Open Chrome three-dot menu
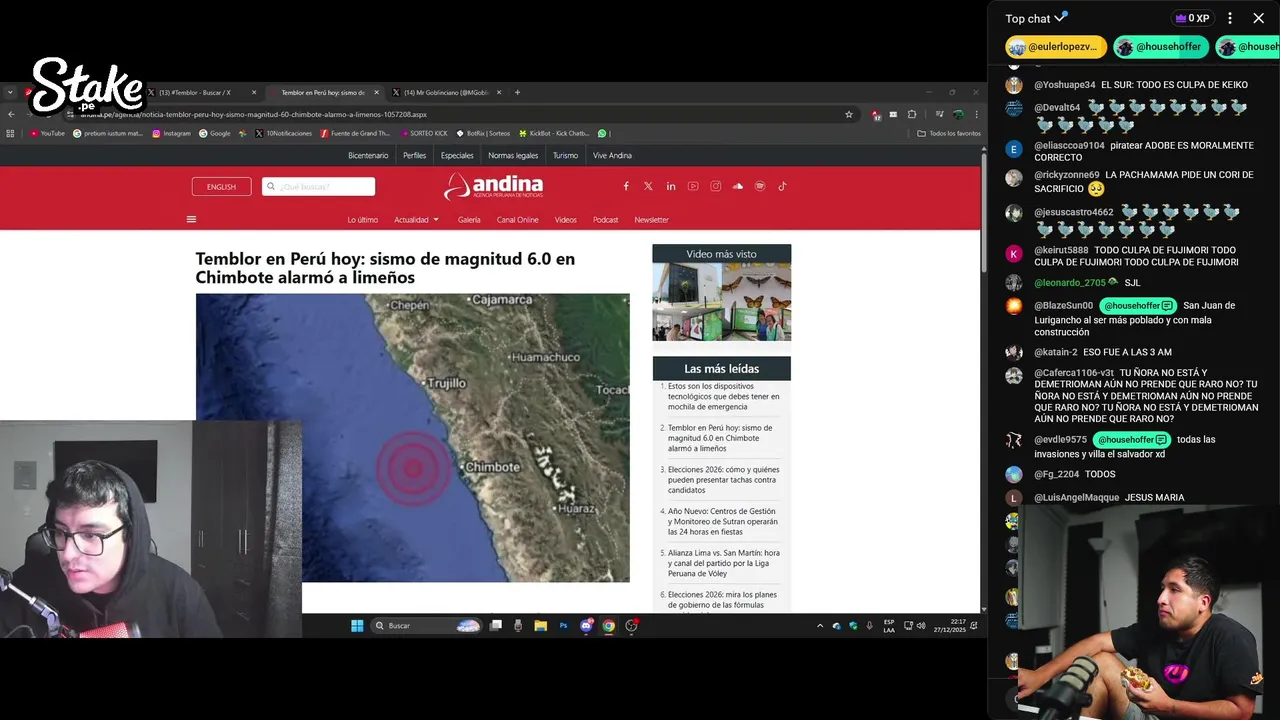This screenshot has width=1280, height=720. pyautogui.click(x=976, y=114)
